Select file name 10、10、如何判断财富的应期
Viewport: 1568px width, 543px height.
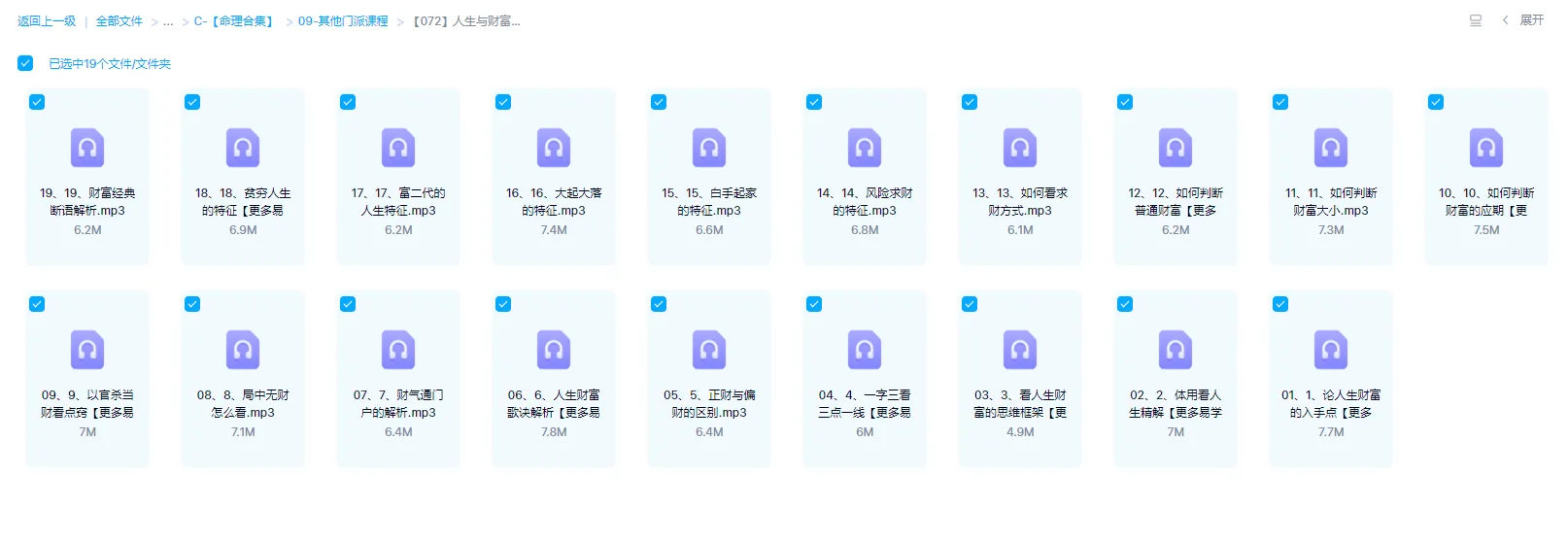[x=1486, y=202]
